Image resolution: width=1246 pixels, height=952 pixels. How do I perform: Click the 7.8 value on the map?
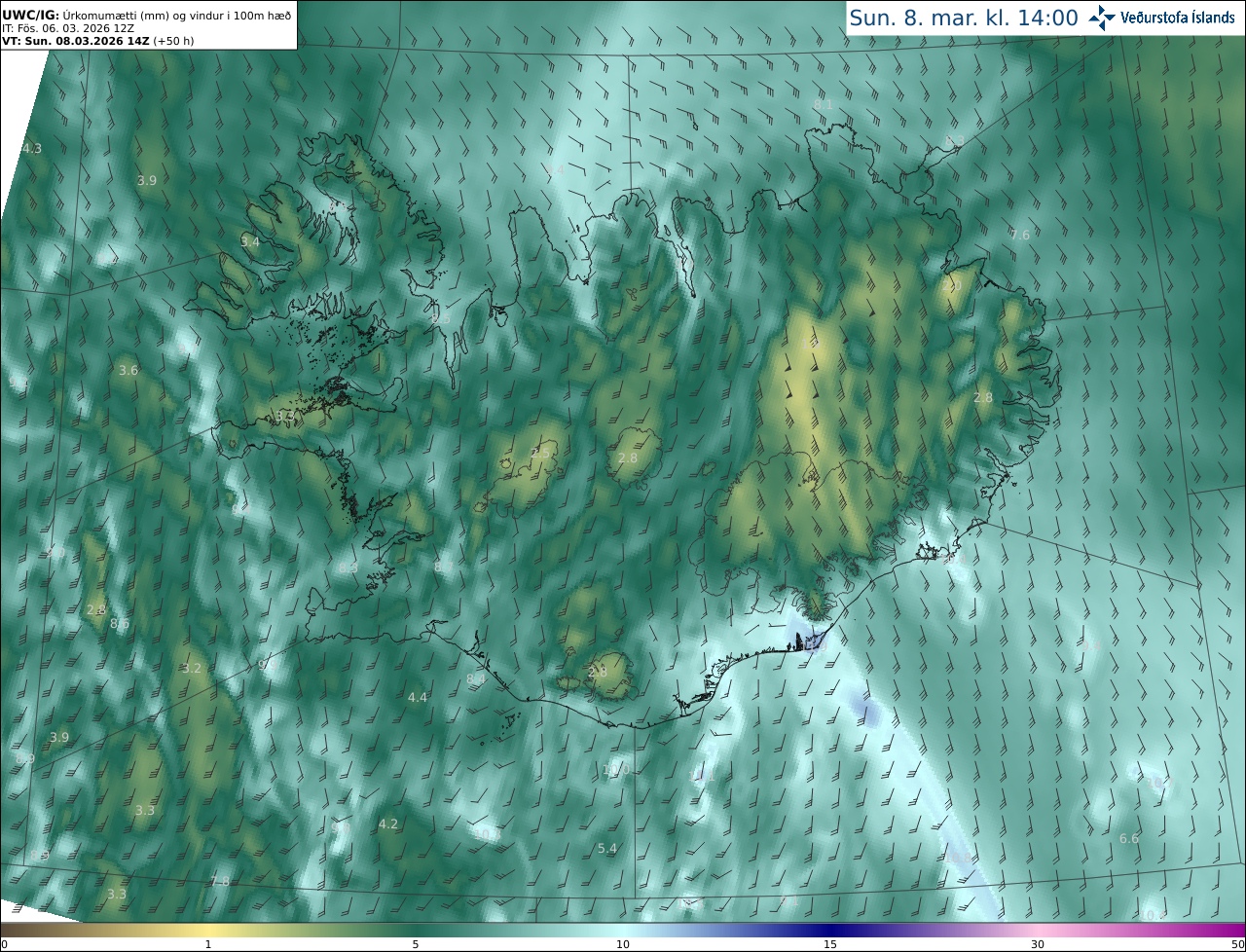[221, 882]
